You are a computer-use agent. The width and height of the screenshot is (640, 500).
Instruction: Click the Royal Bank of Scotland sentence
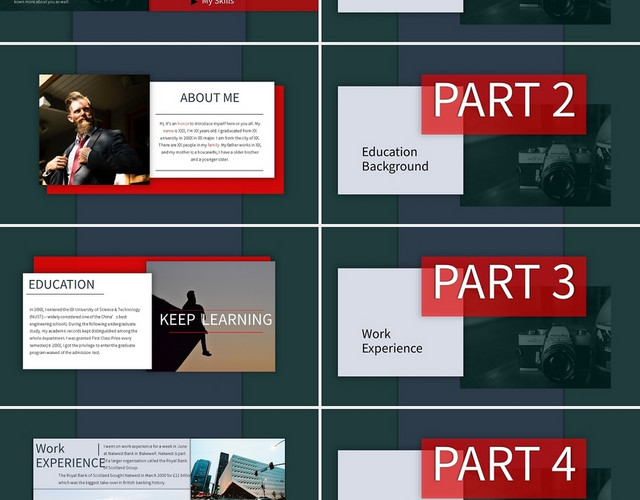124,479
